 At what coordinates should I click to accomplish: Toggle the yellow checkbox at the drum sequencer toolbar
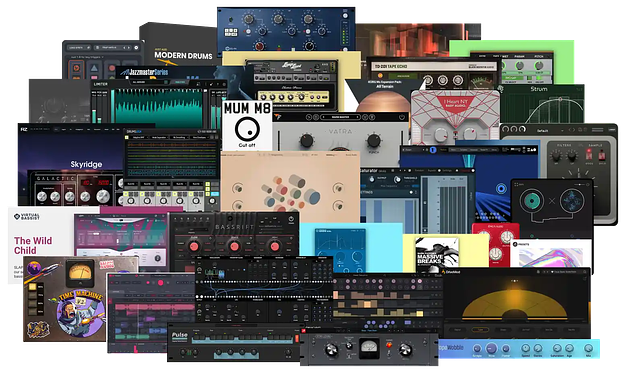(x=127, y=137)
